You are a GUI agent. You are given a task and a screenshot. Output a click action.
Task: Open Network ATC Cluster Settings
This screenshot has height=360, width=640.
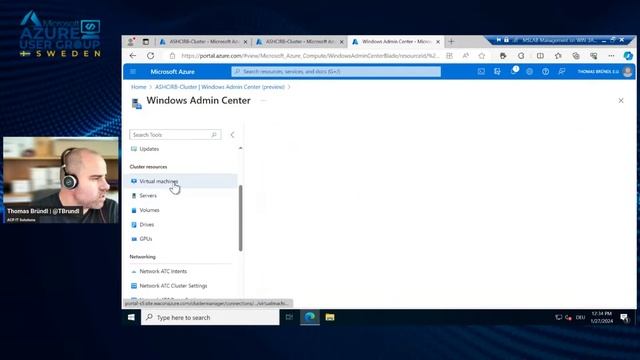coord(173,286)
